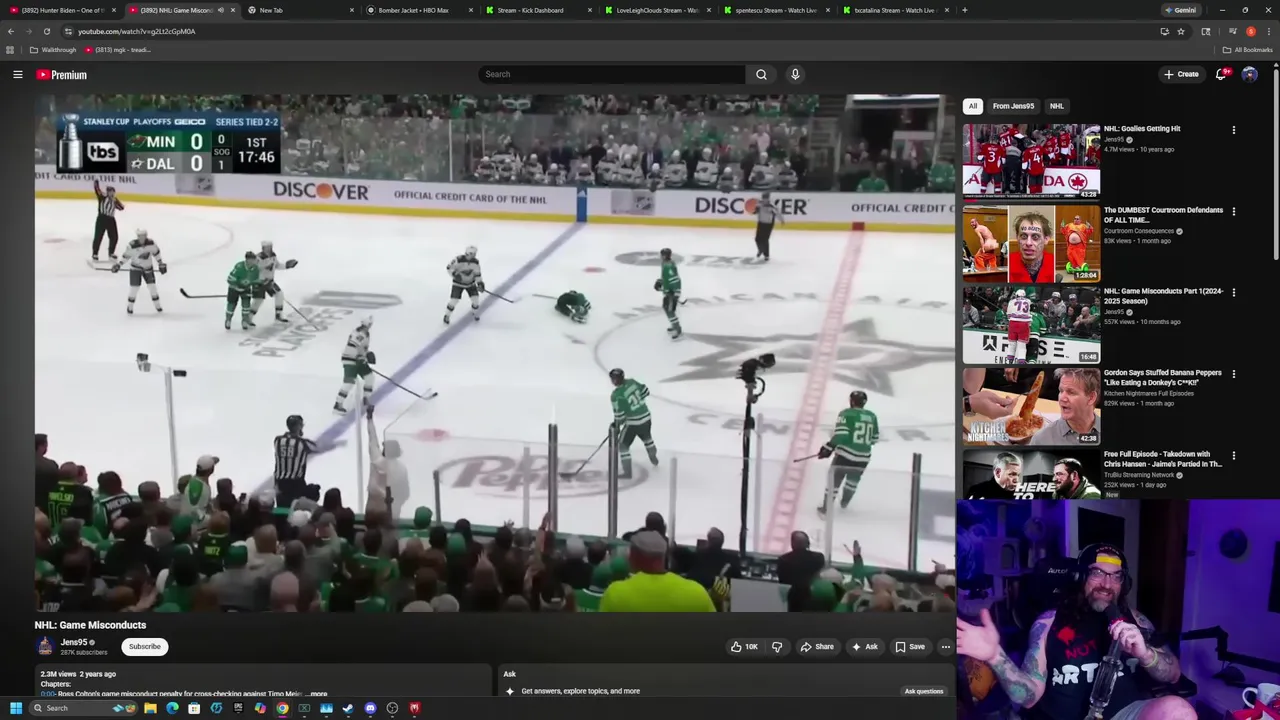Open Walkthrough bookmarks folder
This screenshot has height=720, width=1280.
(x=53, y=50)
